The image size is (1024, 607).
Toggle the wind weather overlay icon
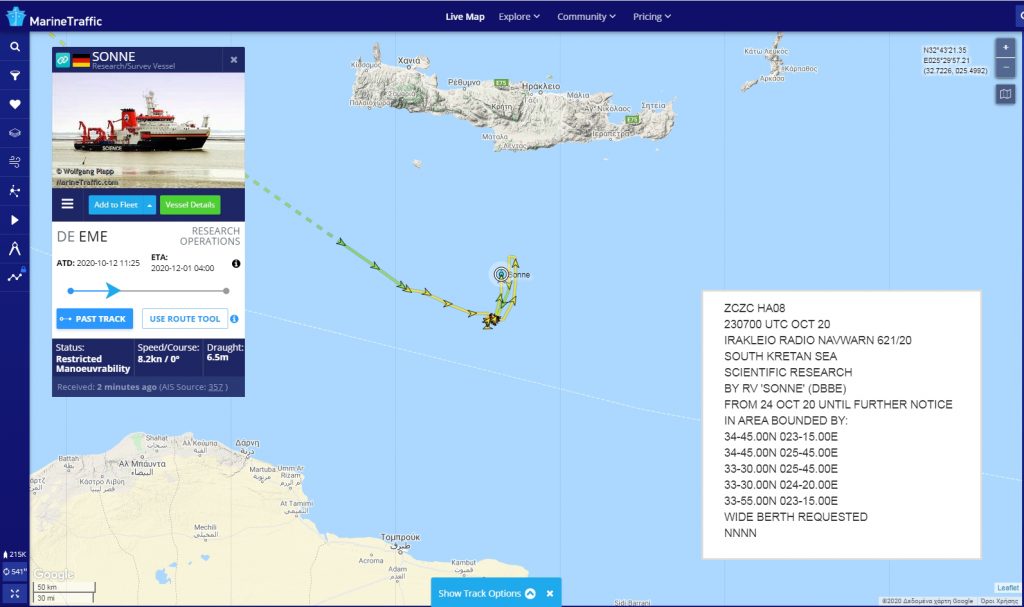pyautogui.click(x=15, y=161)
